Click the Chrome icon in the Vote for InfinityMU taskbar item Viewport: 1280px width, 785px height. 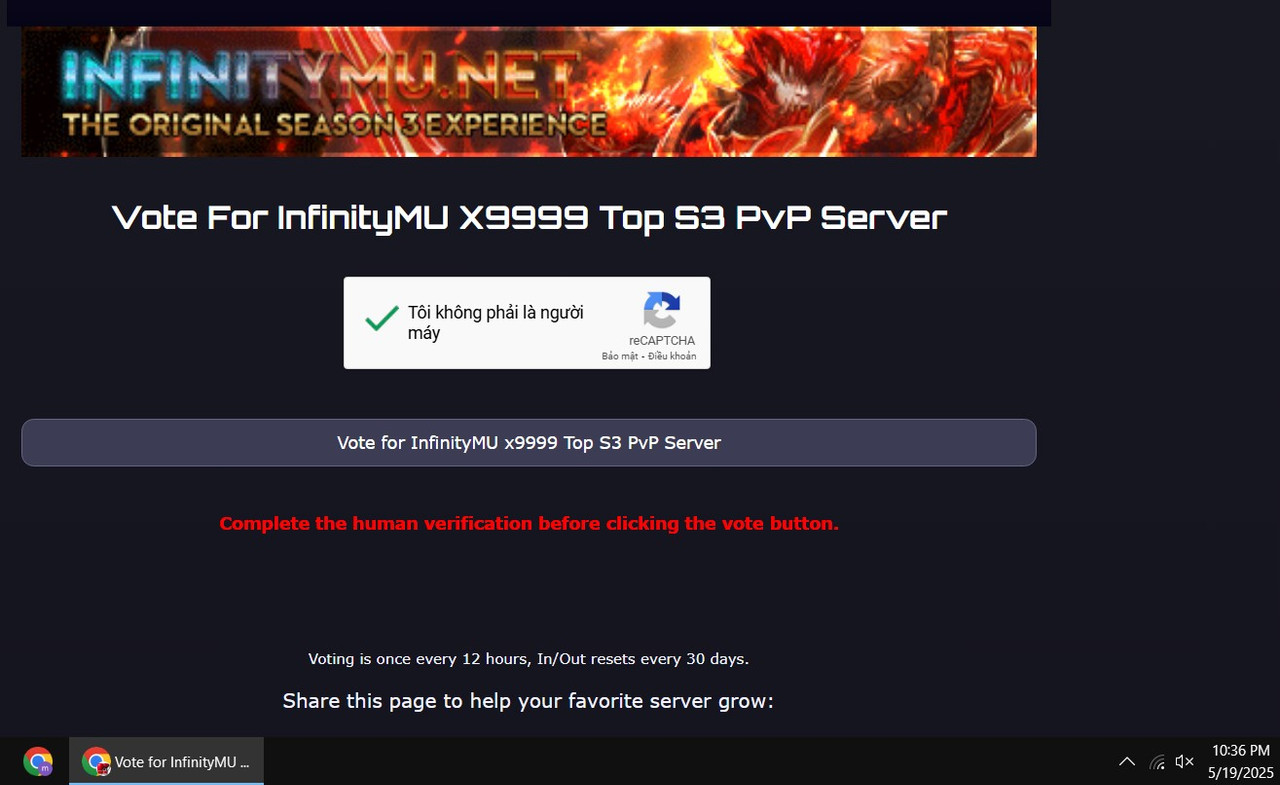[x=96, y=762]
